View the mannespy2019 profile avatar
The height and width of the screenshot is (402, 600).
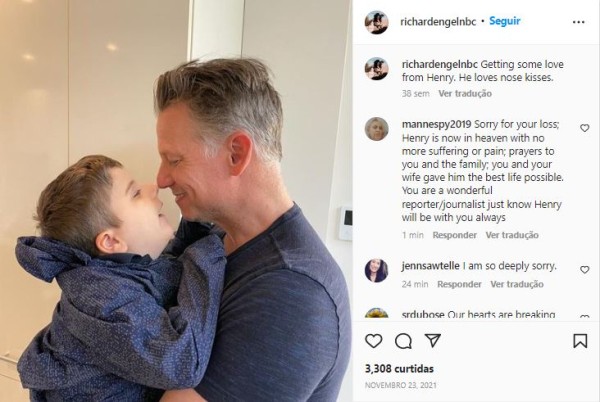click(x=377, y=129)
